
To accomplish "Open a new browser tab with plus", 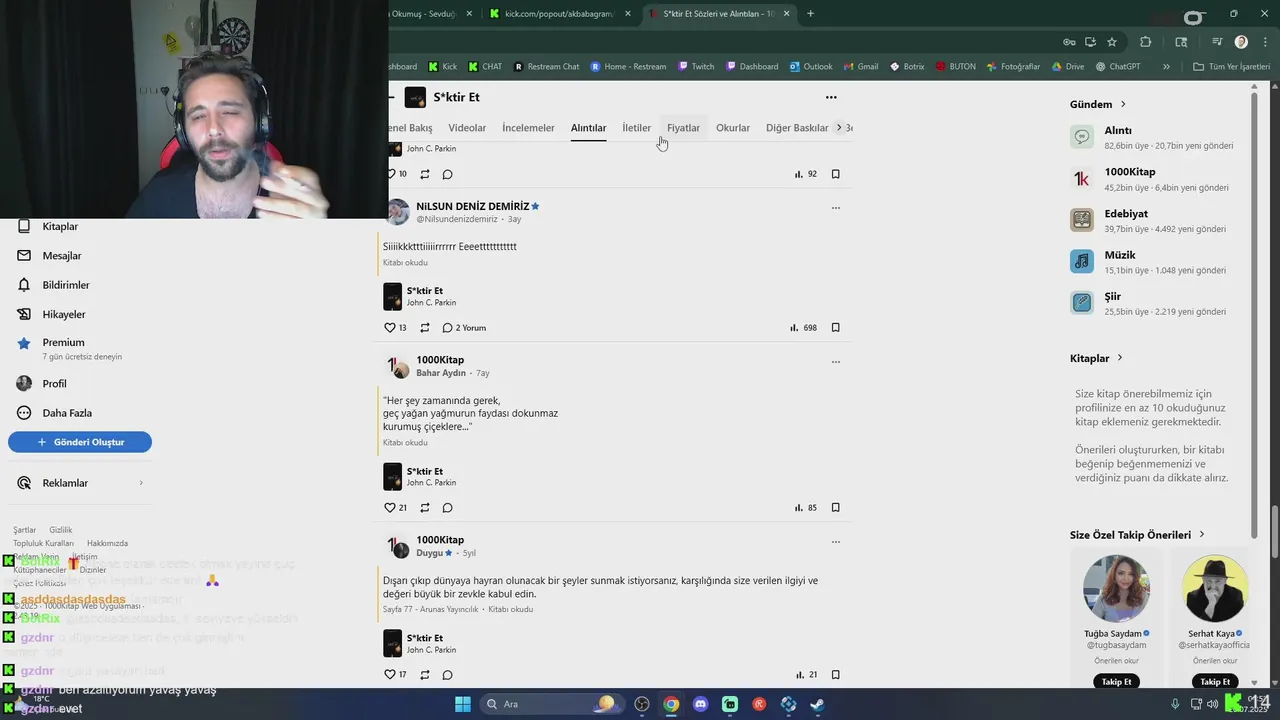I will [x=810, y=14].
